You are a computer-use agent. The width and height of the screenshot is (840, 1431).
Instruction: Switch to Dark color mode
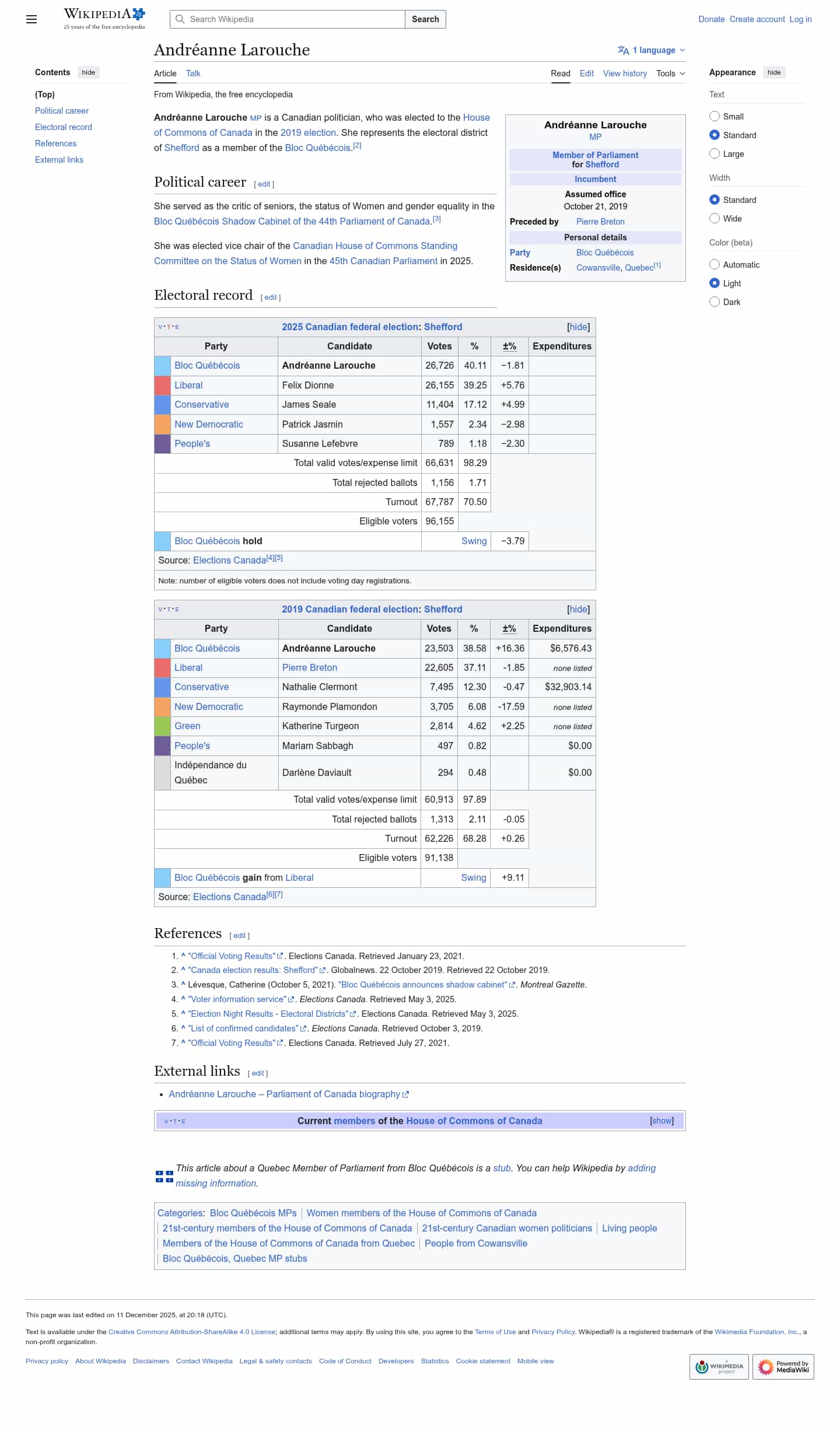715,302
